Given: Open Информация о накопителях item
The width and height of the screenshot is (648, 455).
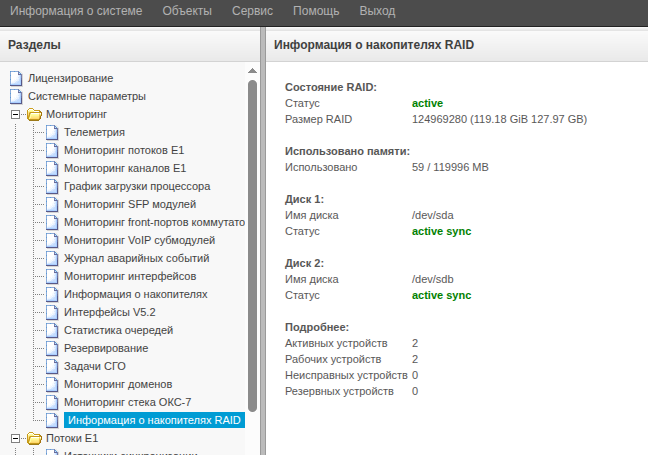Looking at the screenshot, I should click(x=136, y=294).
